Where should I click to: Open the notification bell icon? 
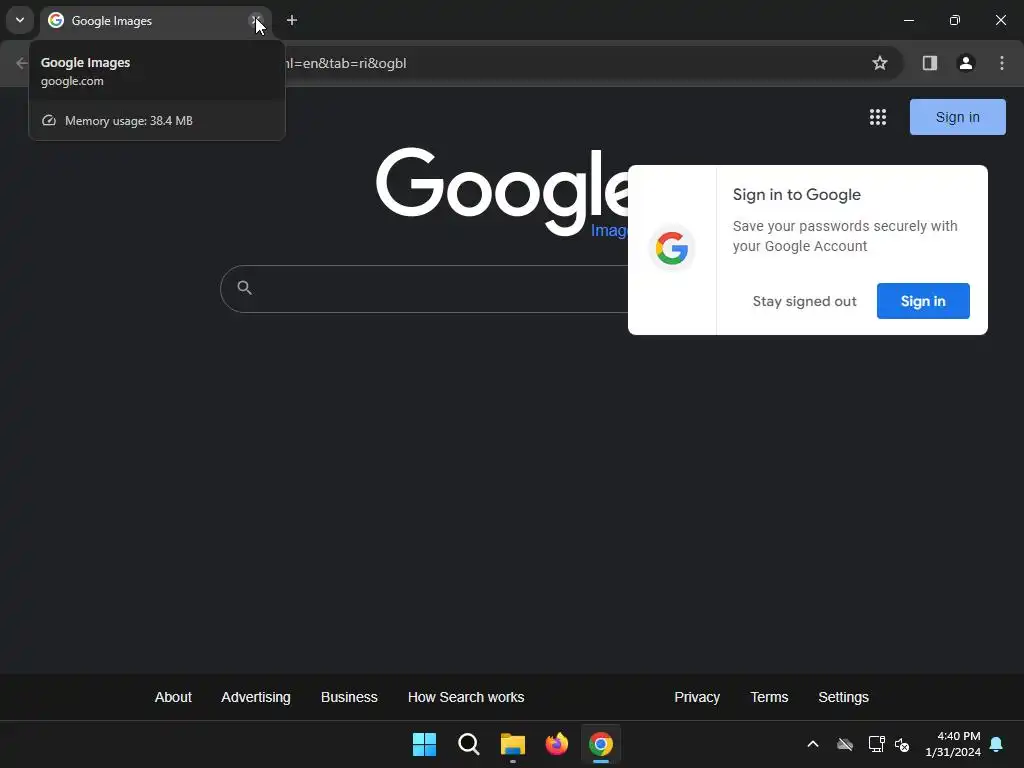coord(997,744)
